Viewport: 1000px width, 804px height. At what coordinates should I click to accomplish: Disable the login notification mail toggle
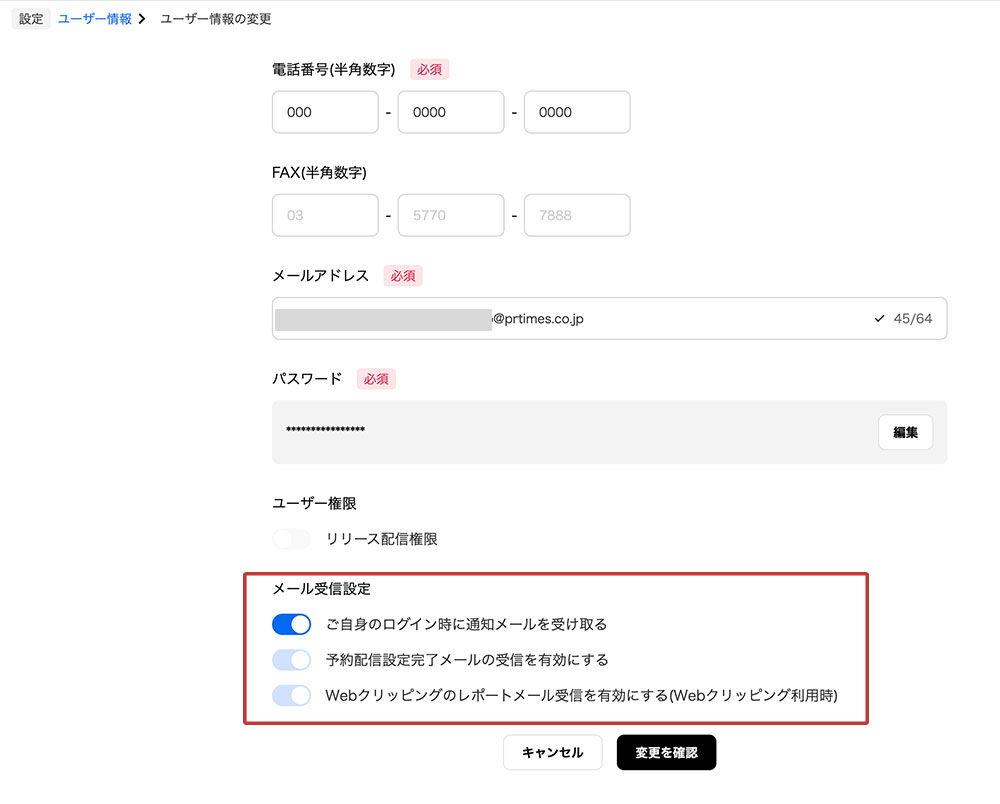291,625
